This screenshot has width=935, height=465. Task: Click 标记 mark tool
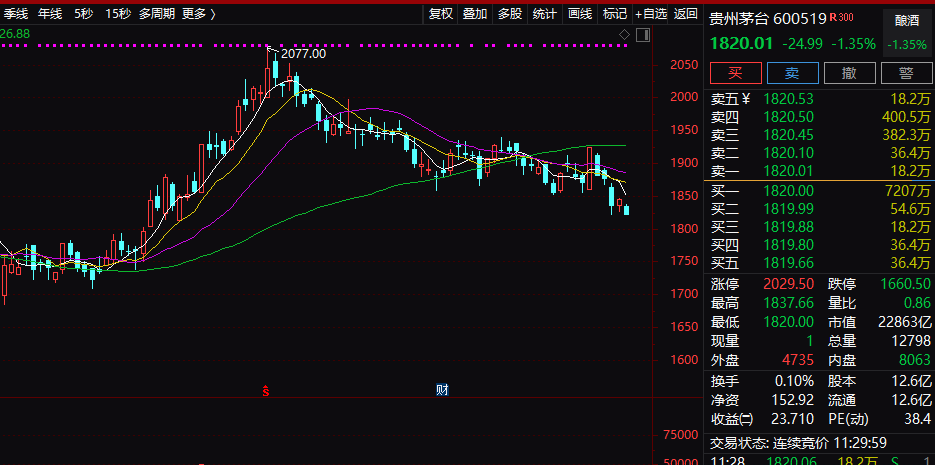[615, 14]
